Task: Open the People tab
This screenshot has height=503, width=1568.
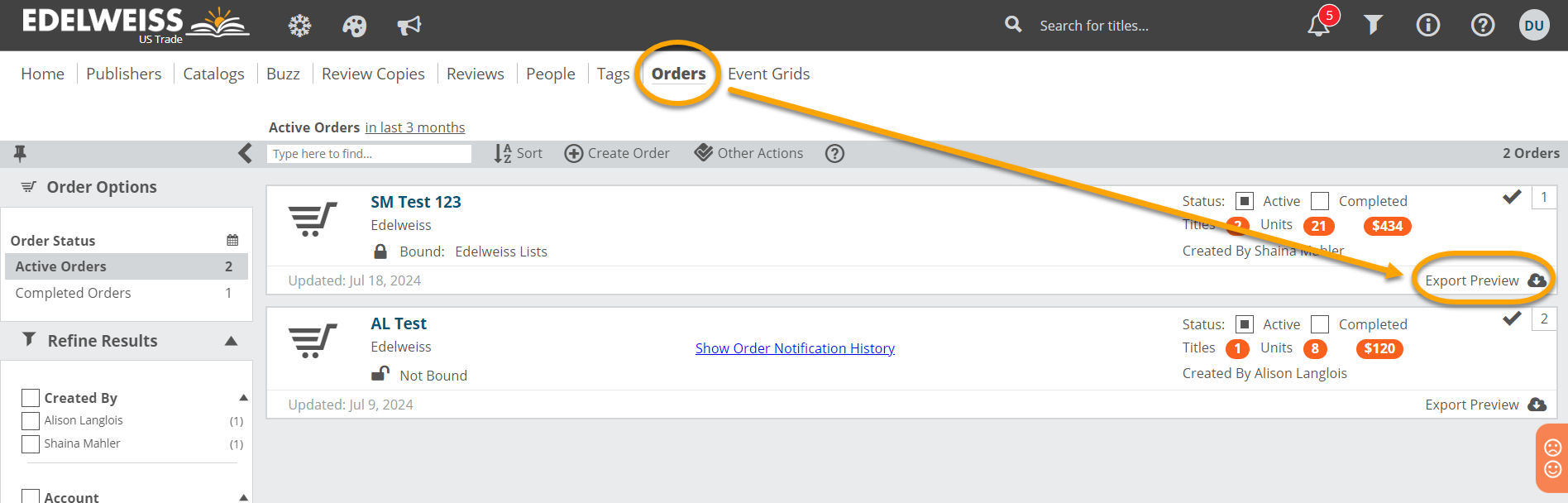Action: tap(551, 74)
